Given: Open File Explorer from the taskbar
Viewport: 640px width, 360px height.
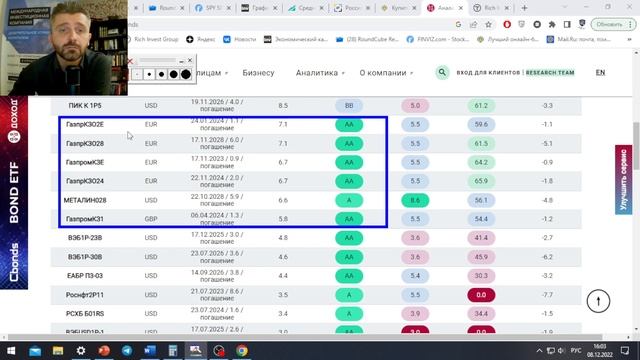Looking at the screenshot, I should (x=58, y=351).
